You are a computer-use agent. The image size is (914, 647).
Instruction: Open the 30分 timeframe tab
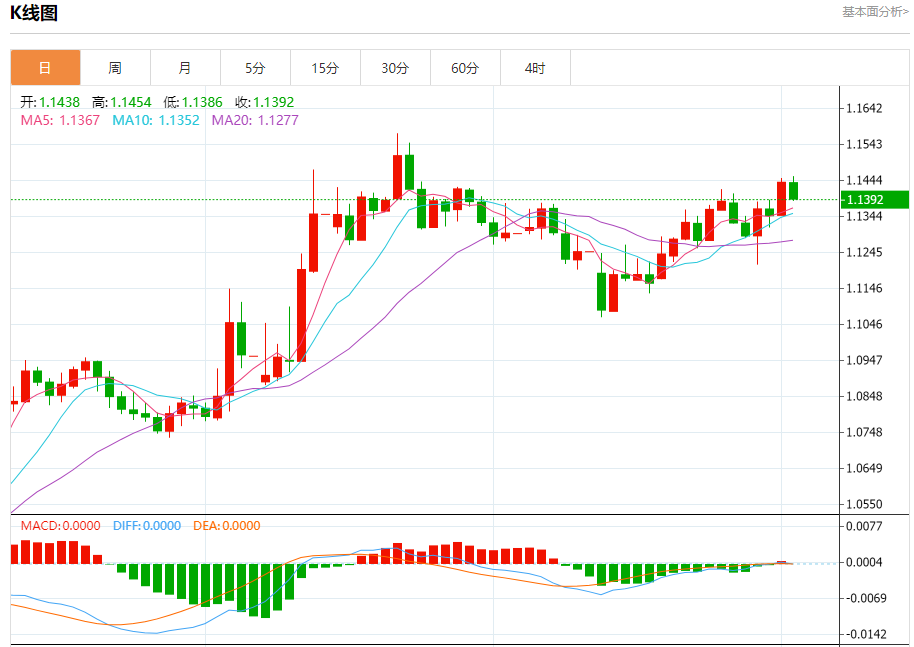tap(395, 68)
